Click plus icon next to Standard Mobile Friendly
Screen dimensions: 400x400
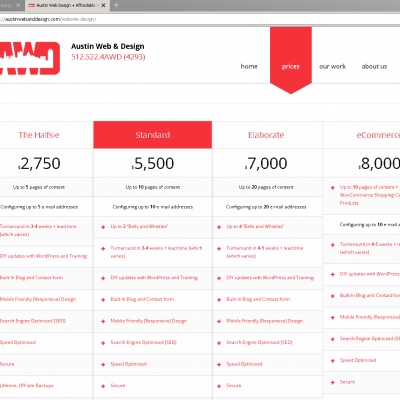coord(103,321)
